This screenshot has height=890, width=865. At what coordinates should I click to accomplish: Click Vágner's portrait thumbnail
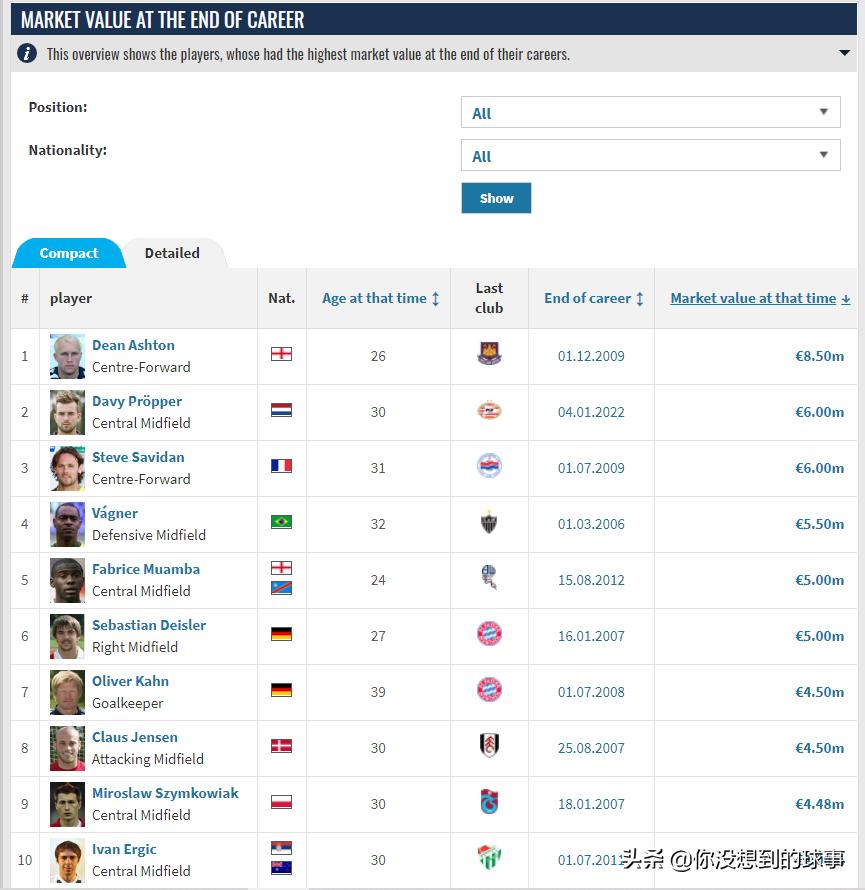(67, 524)
